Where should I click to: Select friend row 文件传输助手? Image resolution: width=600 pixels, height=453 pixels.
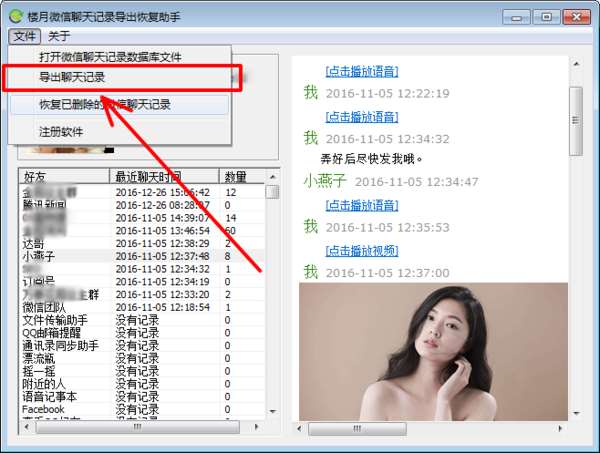point(142,320)
